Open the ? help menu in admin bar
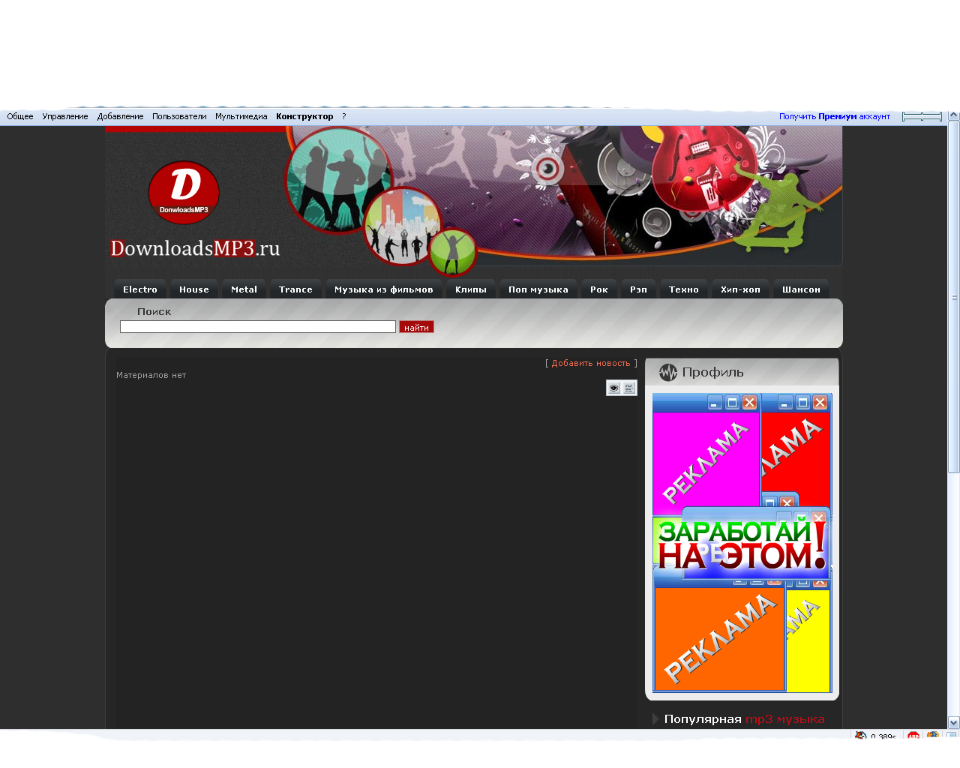Image resolution: width=960 pixels, height=768 pixels. (x=344, y=116)
